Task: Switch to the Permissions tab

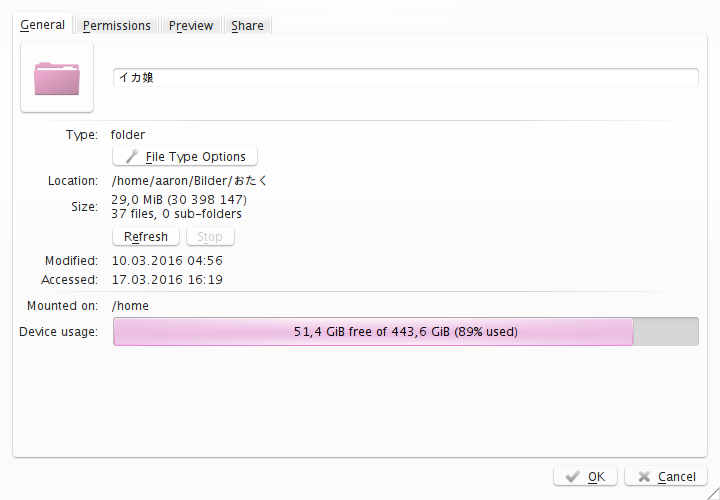Action: click(117, 25)
